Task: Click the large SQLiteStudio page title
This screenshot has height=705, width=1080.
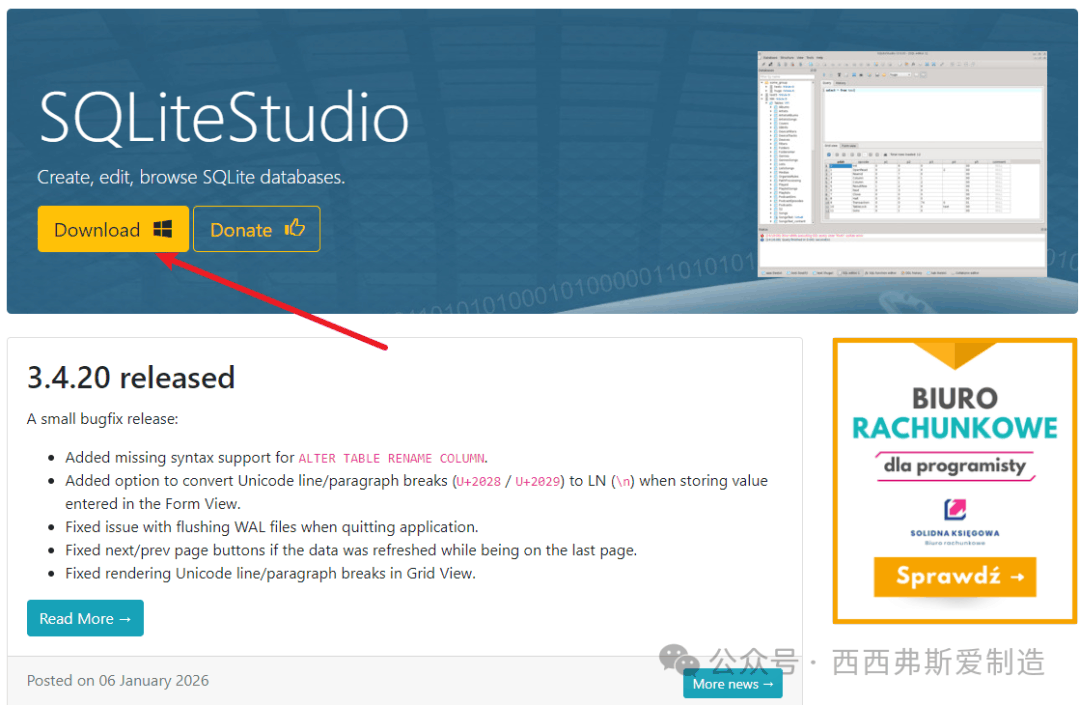Action: [224, 119]
